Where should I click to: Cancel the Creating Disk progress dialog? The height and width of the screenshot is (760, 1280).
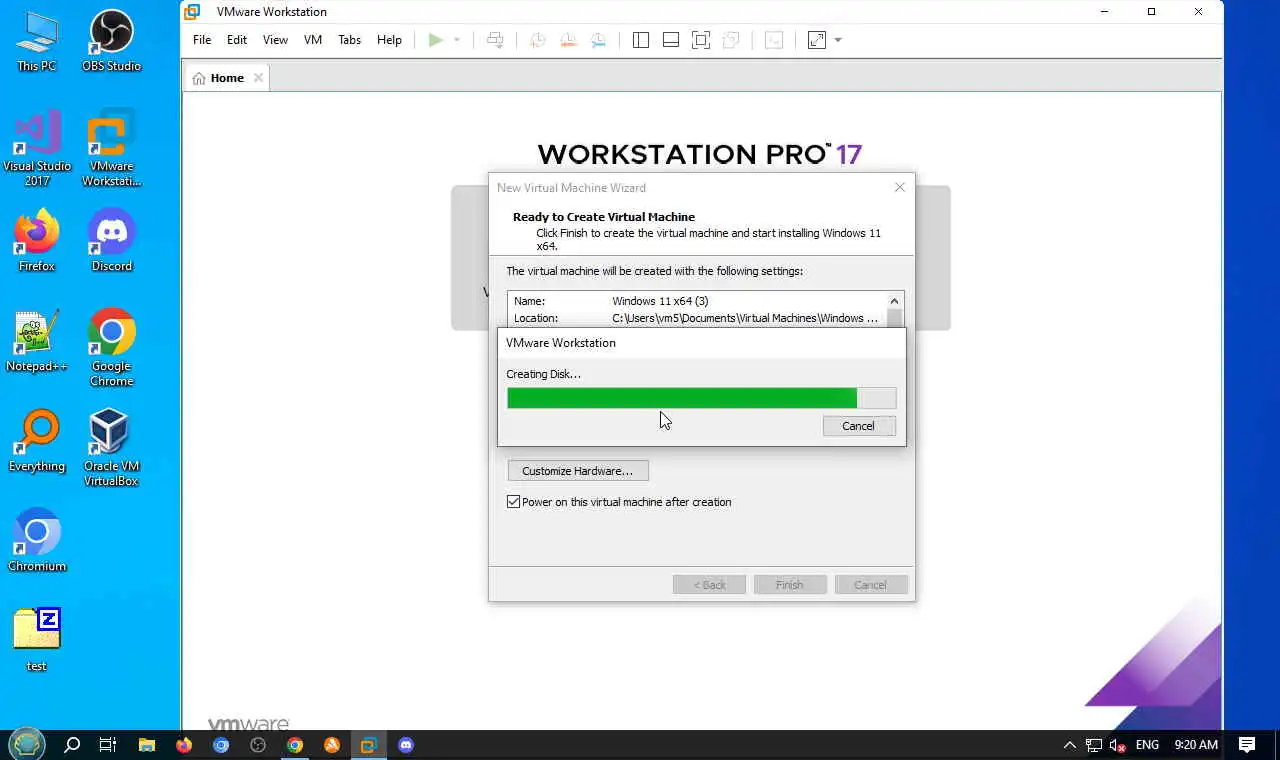pyautogui.click(x=858, y=426)
